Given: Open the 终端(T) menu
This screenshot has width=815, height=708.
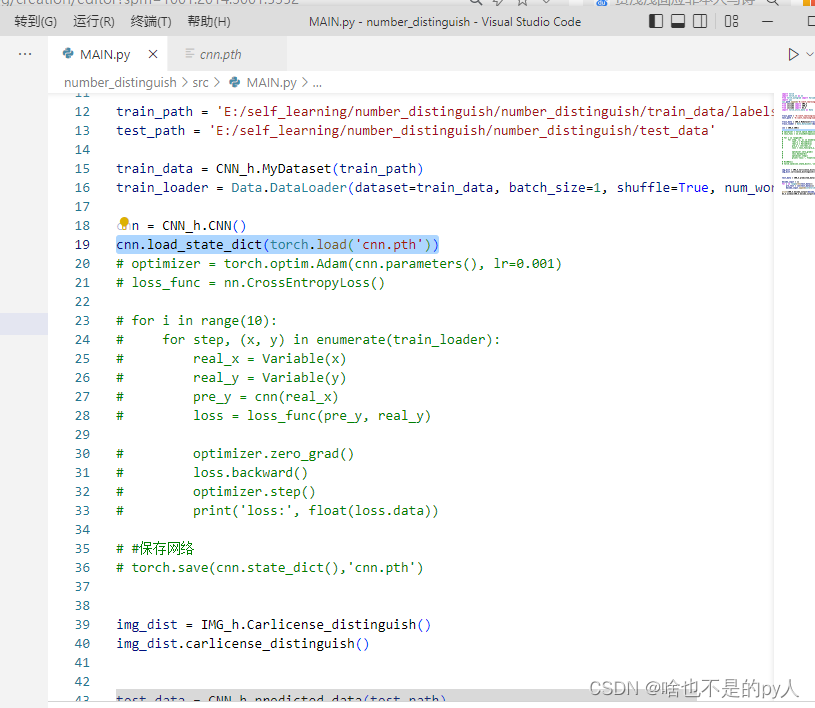Looking at the screenshot, I should coord(151,22).
